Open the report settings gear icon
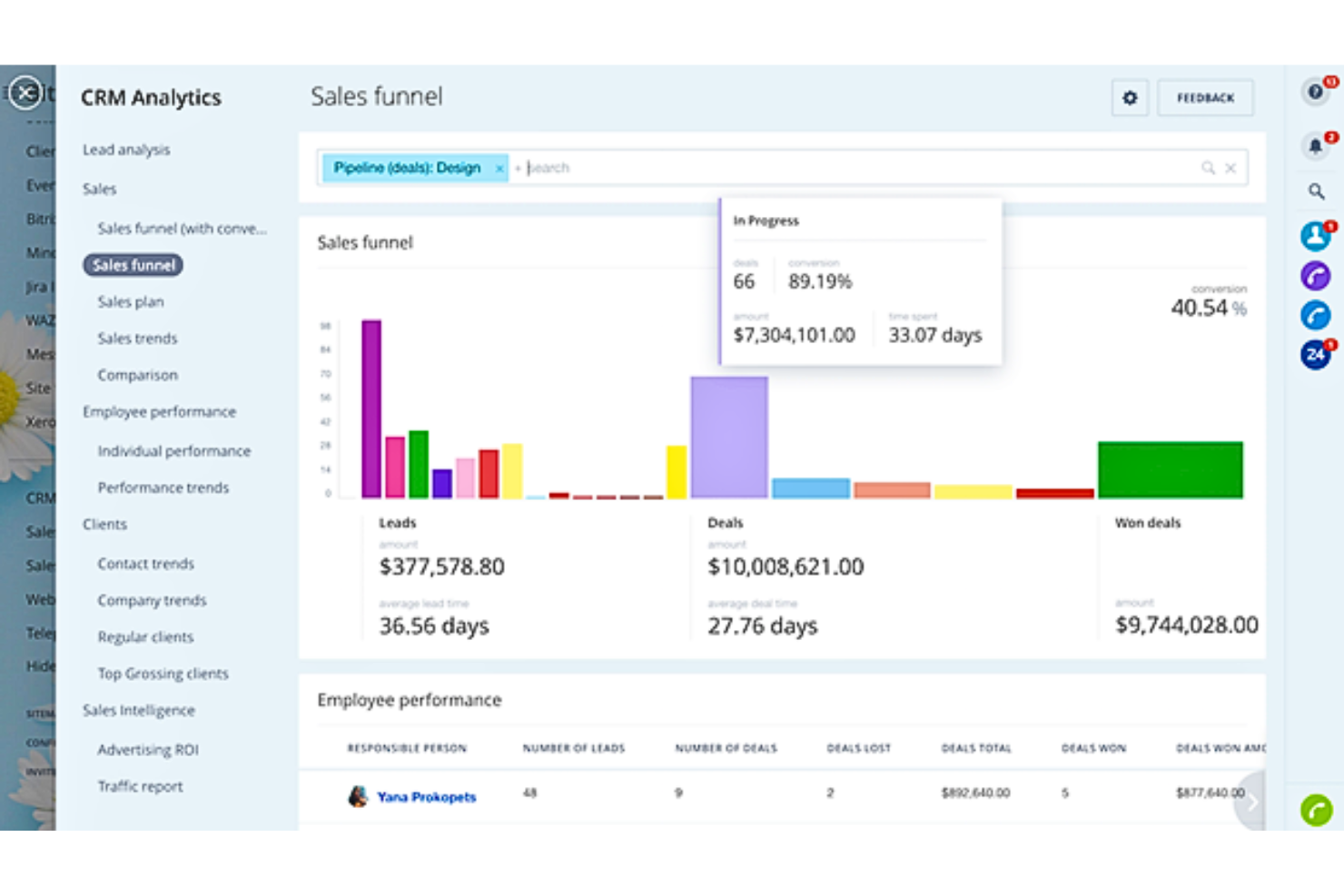Screen dimensions: 1344x896 [1130, 97]
